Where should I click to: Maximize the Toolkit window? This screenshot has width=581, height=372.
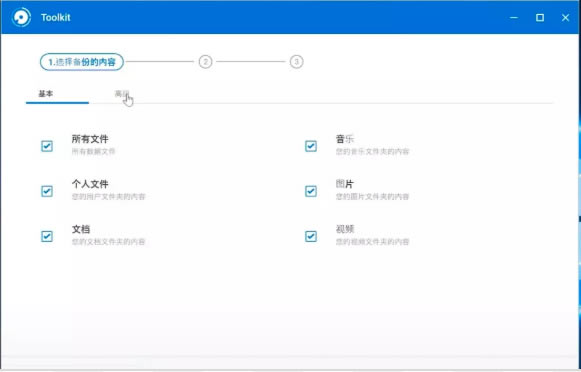(x=540, y=17)
